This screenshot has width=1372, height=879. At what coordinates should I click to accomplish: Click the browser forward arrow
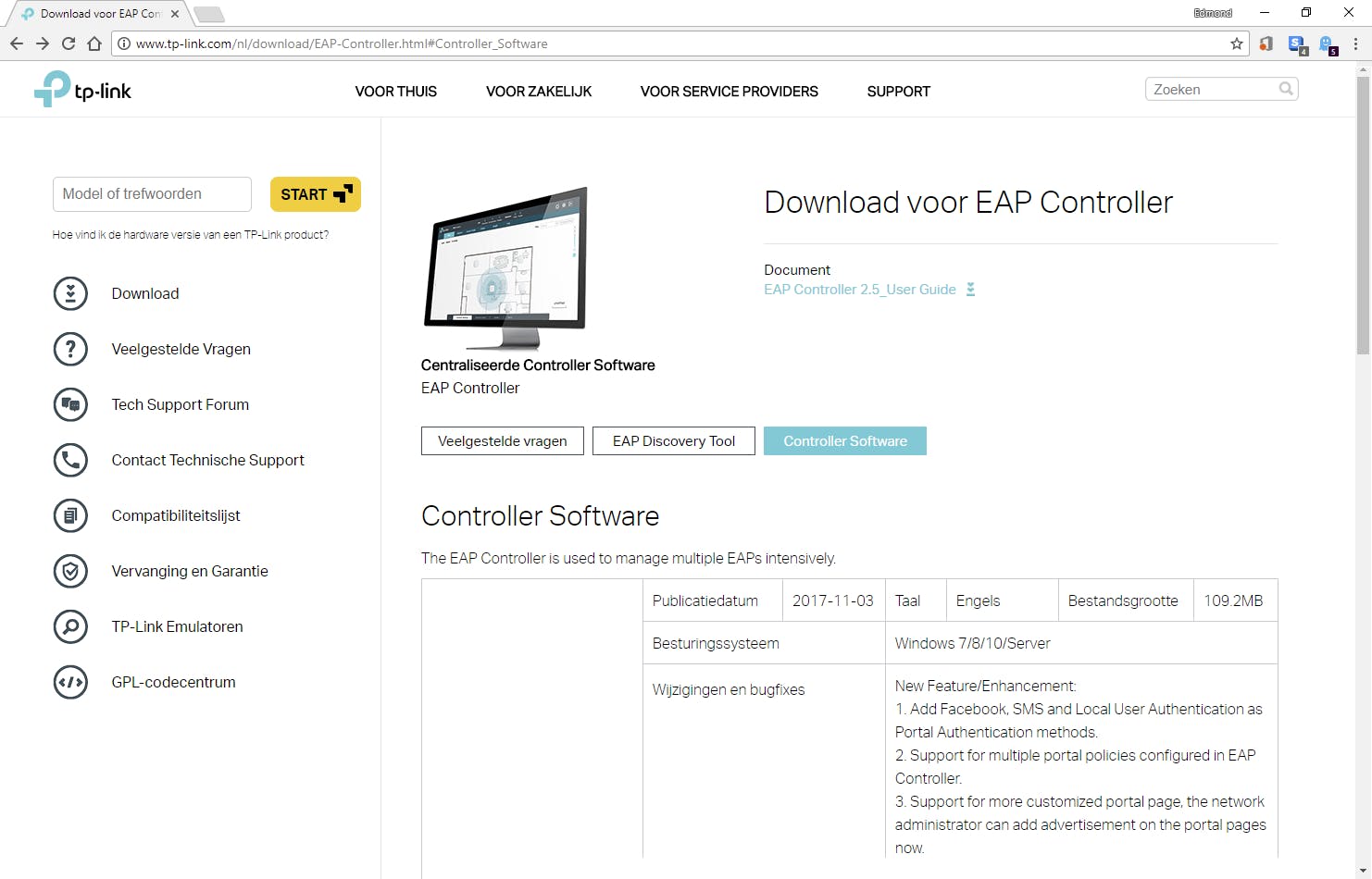tap(43, 43)
